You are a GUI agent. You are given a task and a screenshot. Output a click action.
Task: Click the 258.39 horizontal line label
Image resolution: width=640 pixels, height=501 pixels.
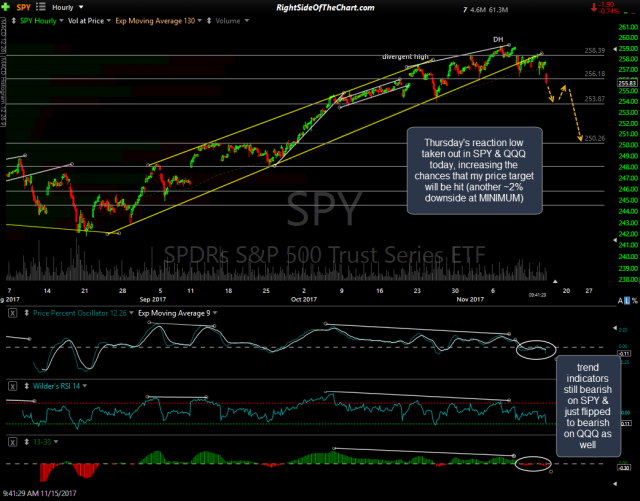point(595,51)
